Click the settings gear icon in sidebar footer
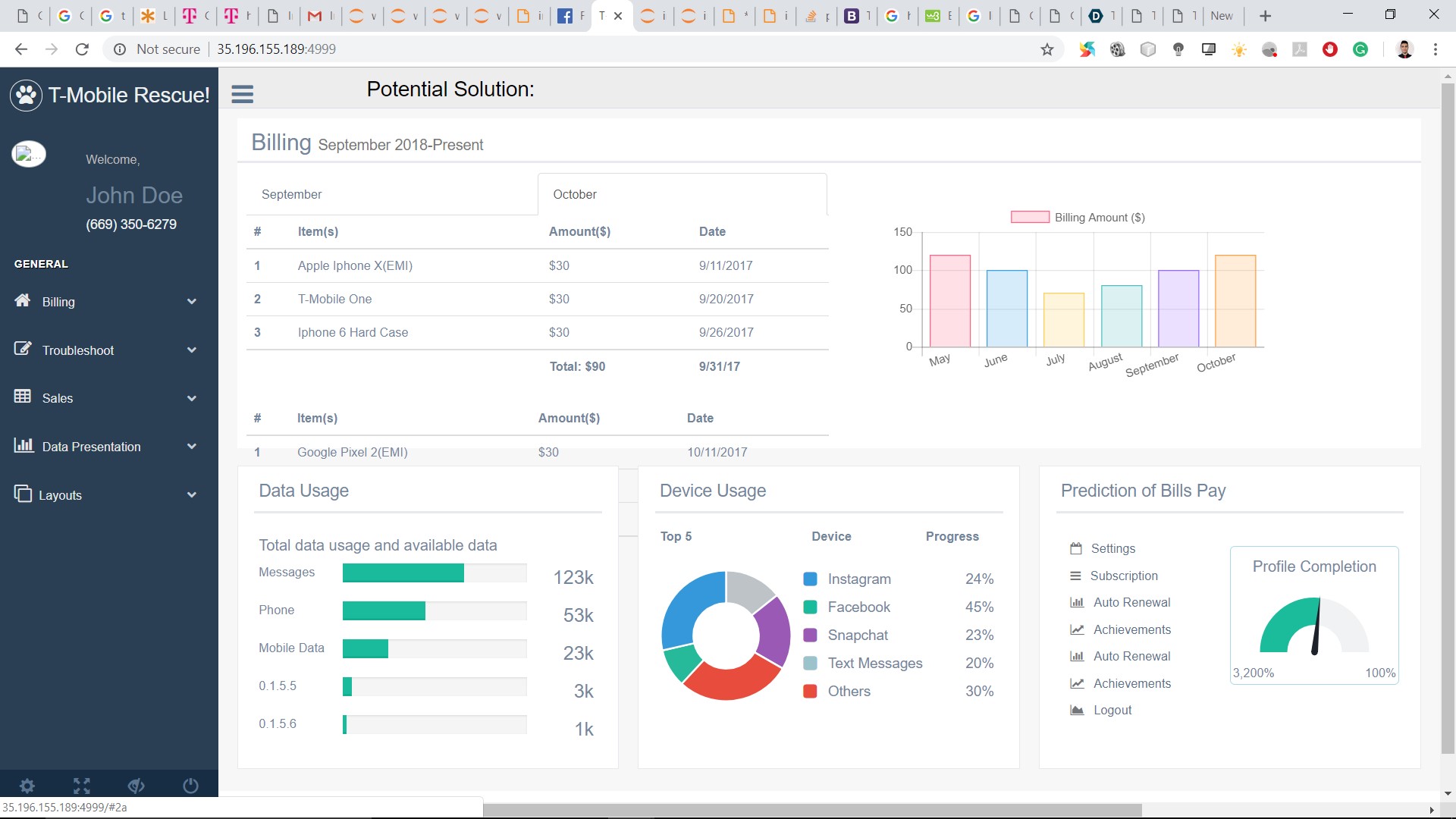The image size is (1456, 819). click(x=27, y=786)
